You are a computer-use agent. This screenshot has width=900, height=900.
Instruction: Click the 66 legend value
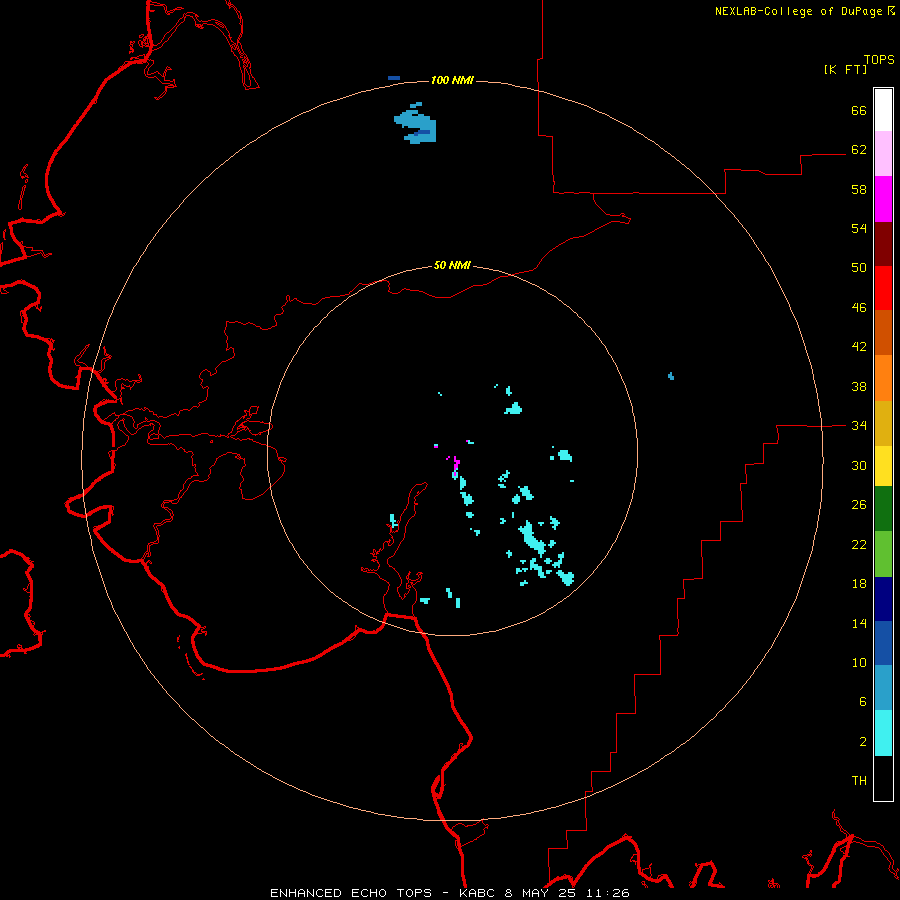[859, 110]
